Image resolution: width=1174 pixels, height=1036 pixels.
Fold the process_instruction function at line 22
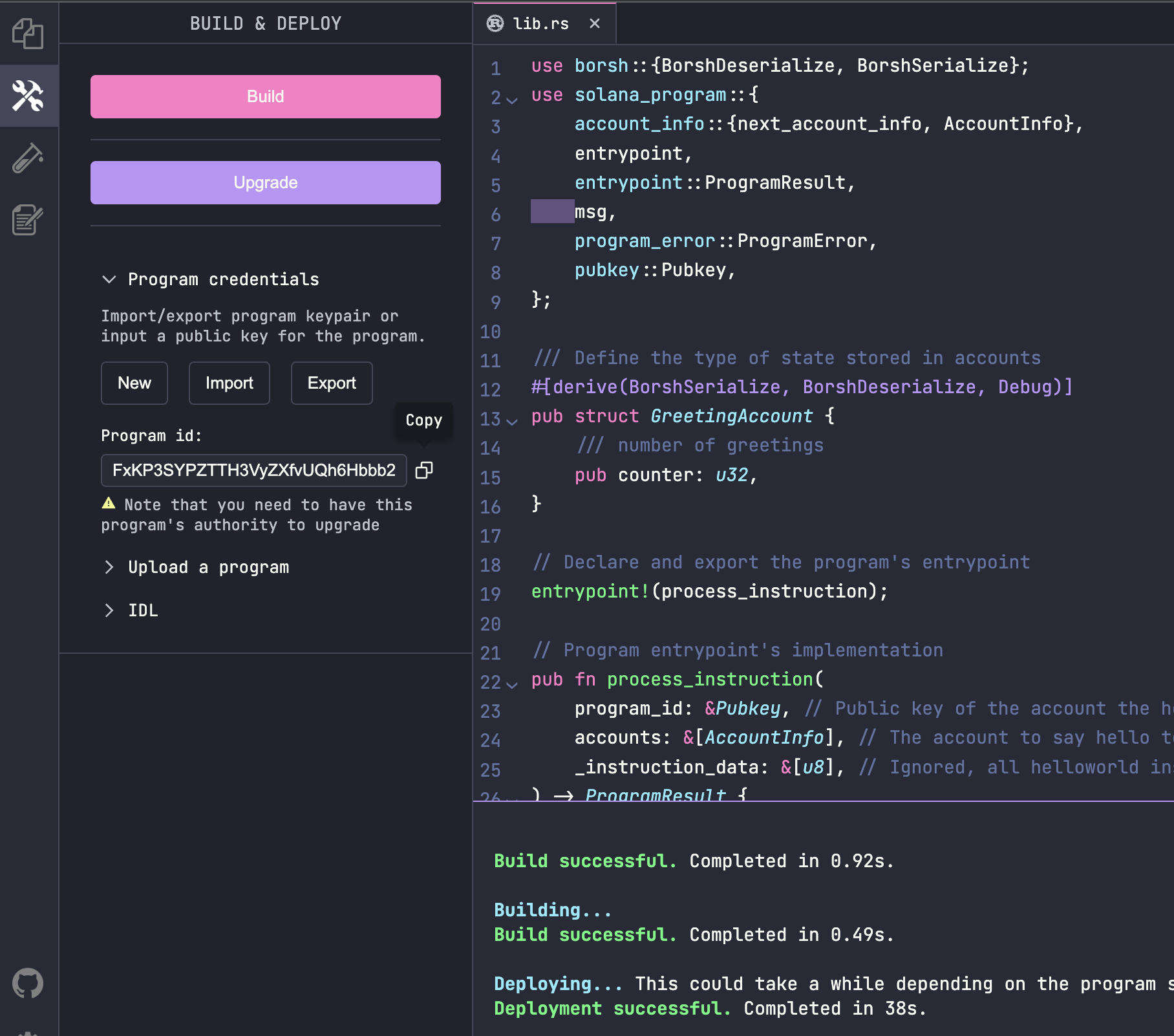click(512, 685)
